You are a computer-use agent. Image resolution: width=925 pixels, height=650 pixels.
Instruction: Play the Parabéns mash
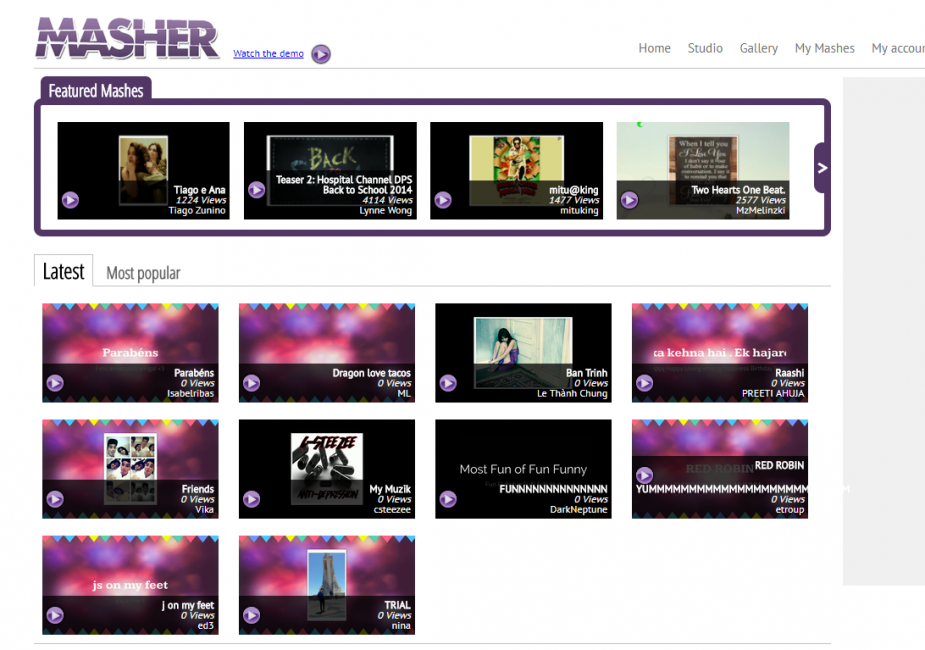coord(55,383)
